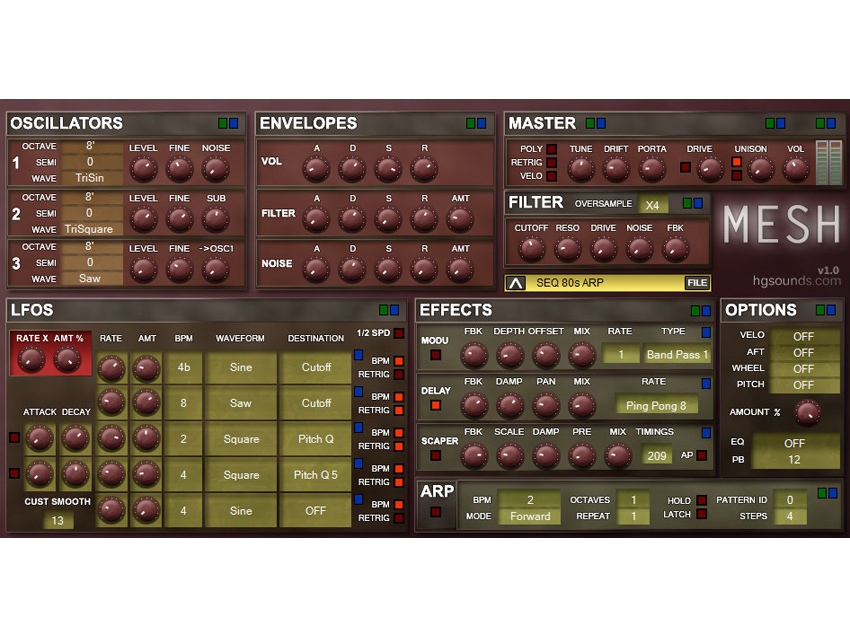850x638 pixels.
Task: Click the hgsounds.com link
Action: click(x=796, y=281)
